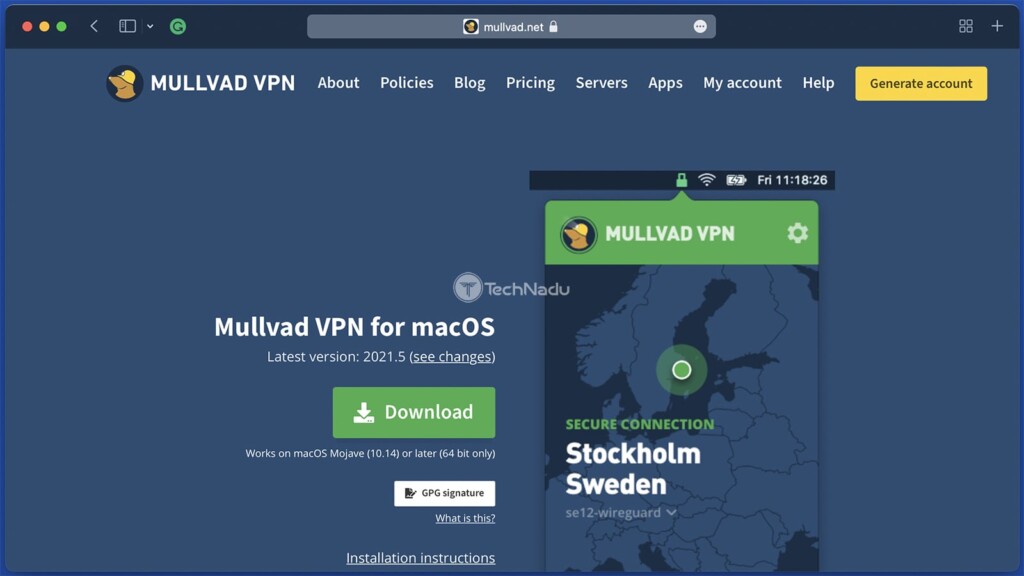Go to the Blog
Screen dimensions: 1024x576
470,83
